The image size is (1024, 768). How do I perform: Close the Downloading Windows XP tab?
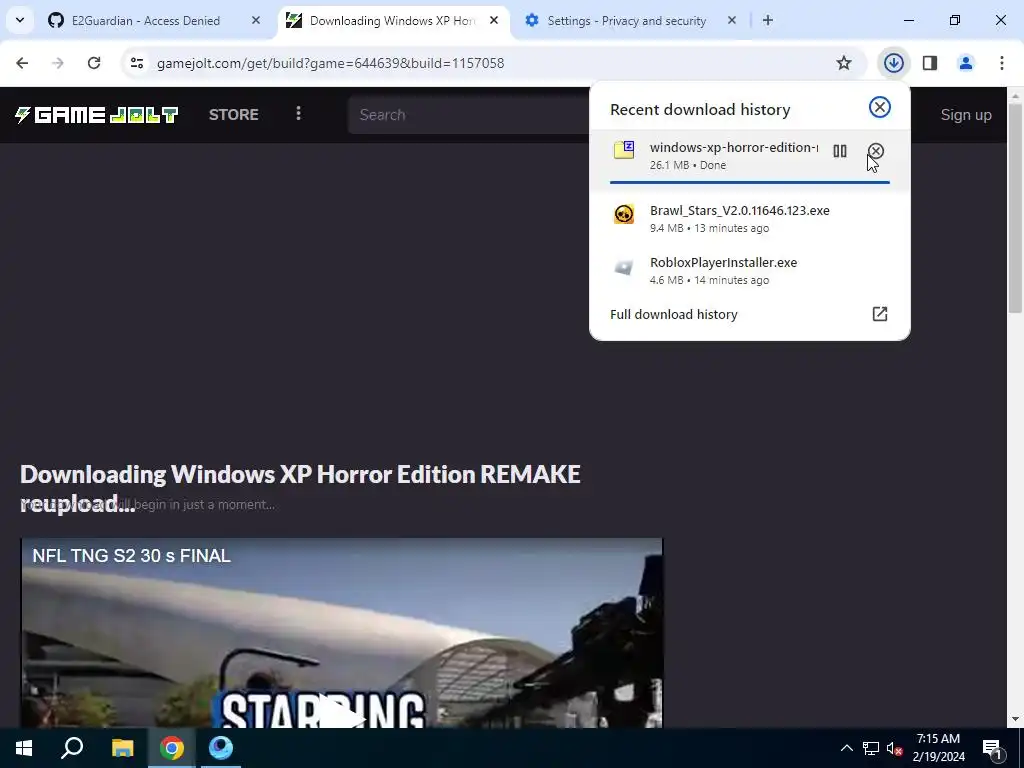494,20
